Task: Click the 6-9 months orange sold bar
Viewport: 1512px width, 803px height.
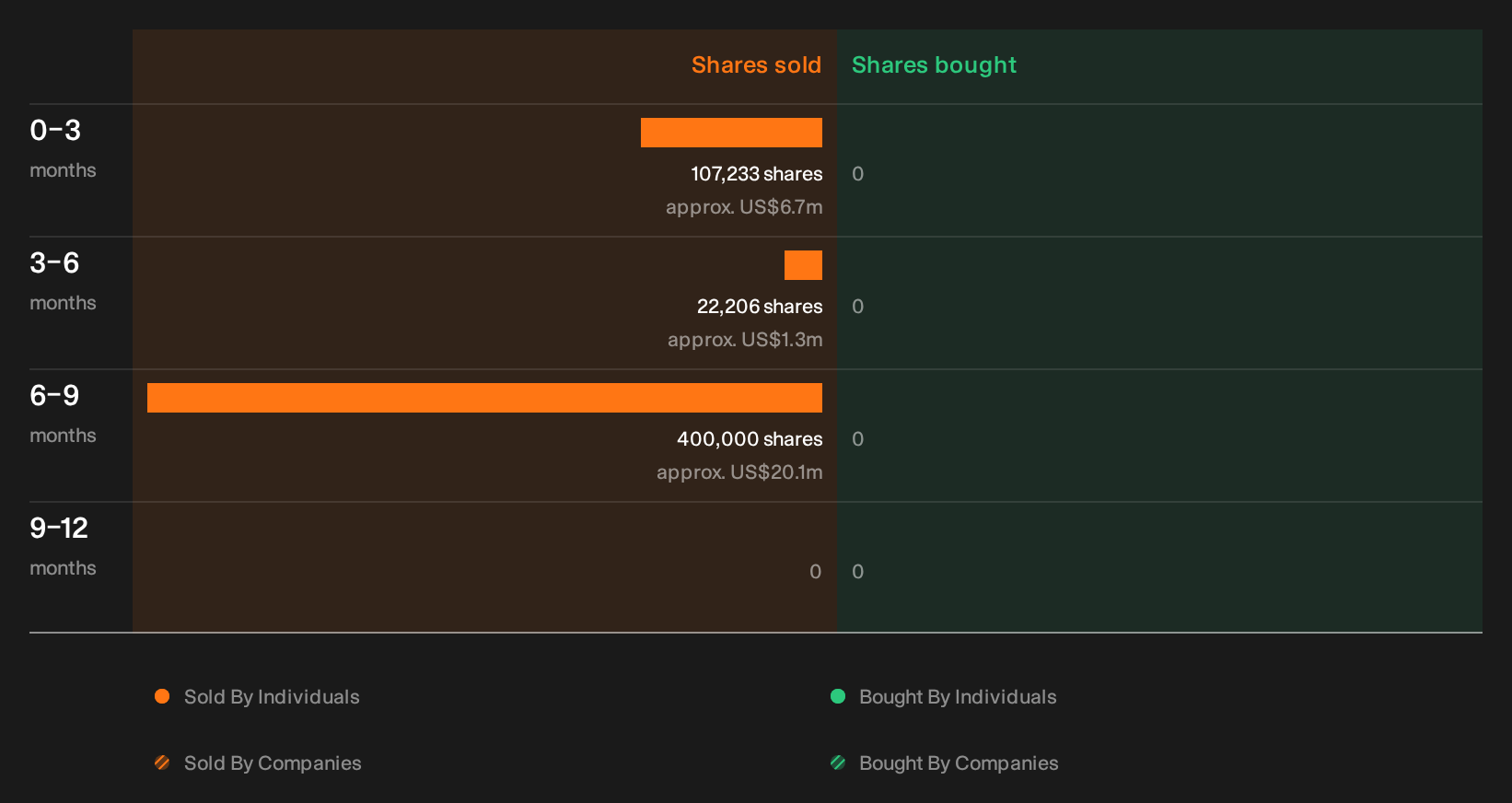Action: [x=484, y=398]
